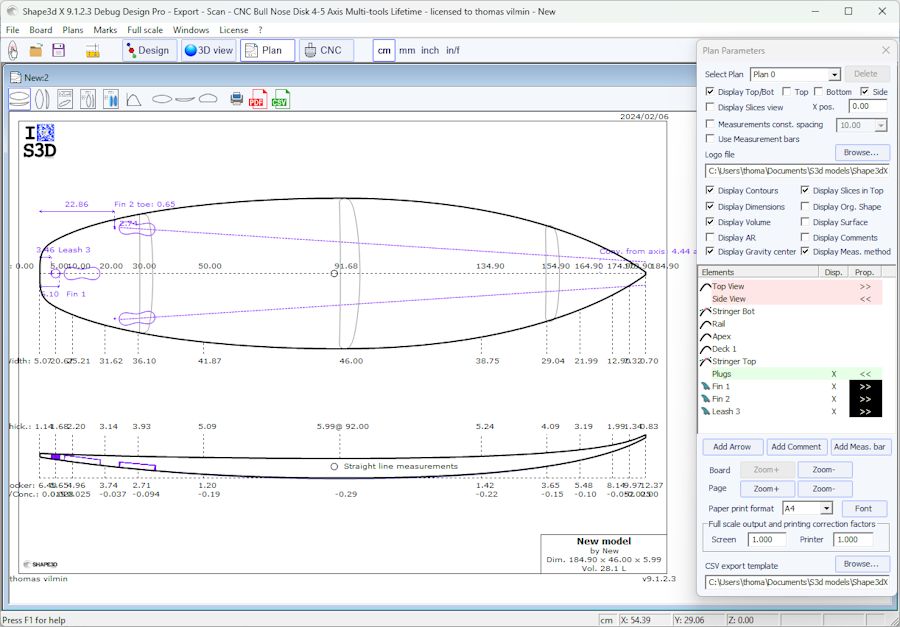Click the Add Comment button
This screenshot has width=900, height=627.
point(797,447)
